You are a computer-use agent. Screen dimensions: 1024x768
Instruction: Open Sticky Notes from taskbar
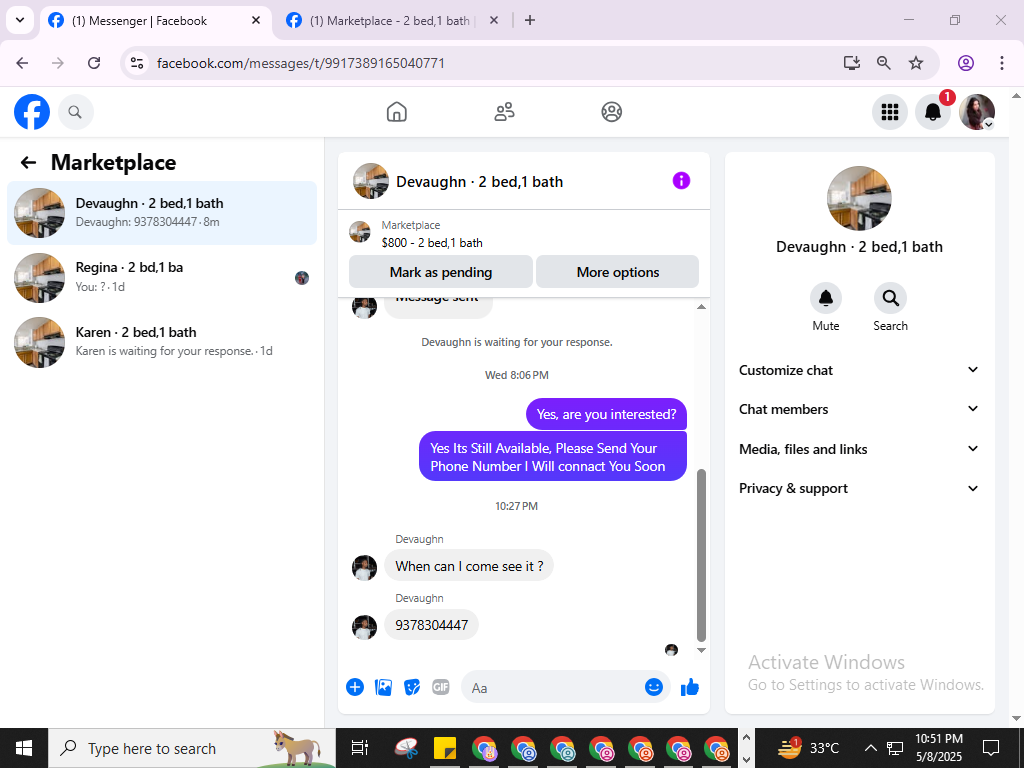[445, 748]
